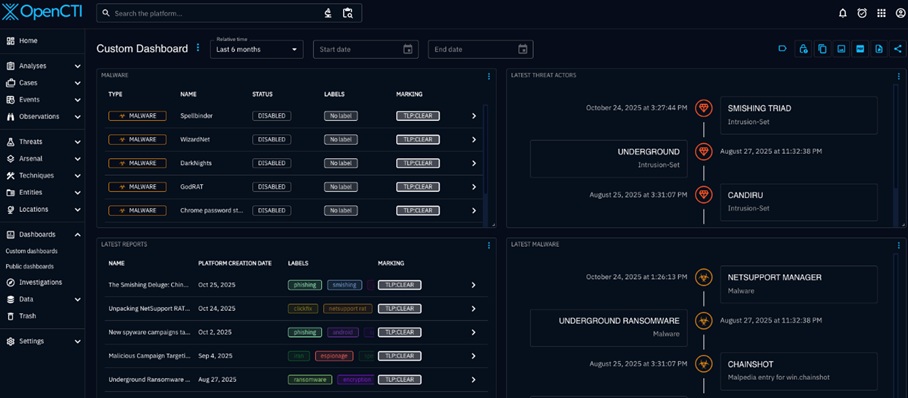908x398 pixels.
Task: Open Latest Threat Actors widget options menu
Action: pos(899,76)
